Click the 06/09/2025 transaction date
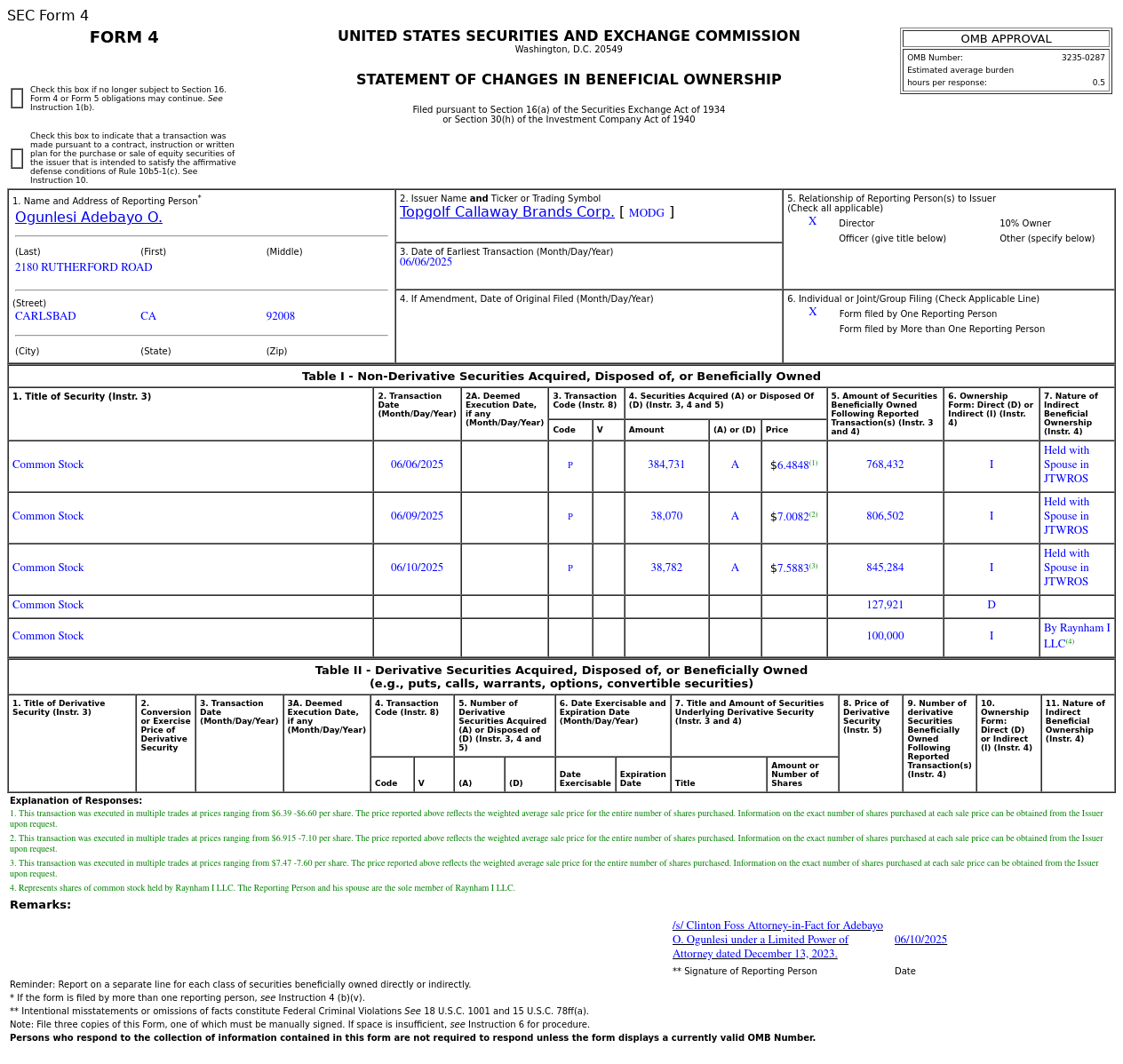The height and width of the screenshot is (1064, 1123). pos(417,516)
